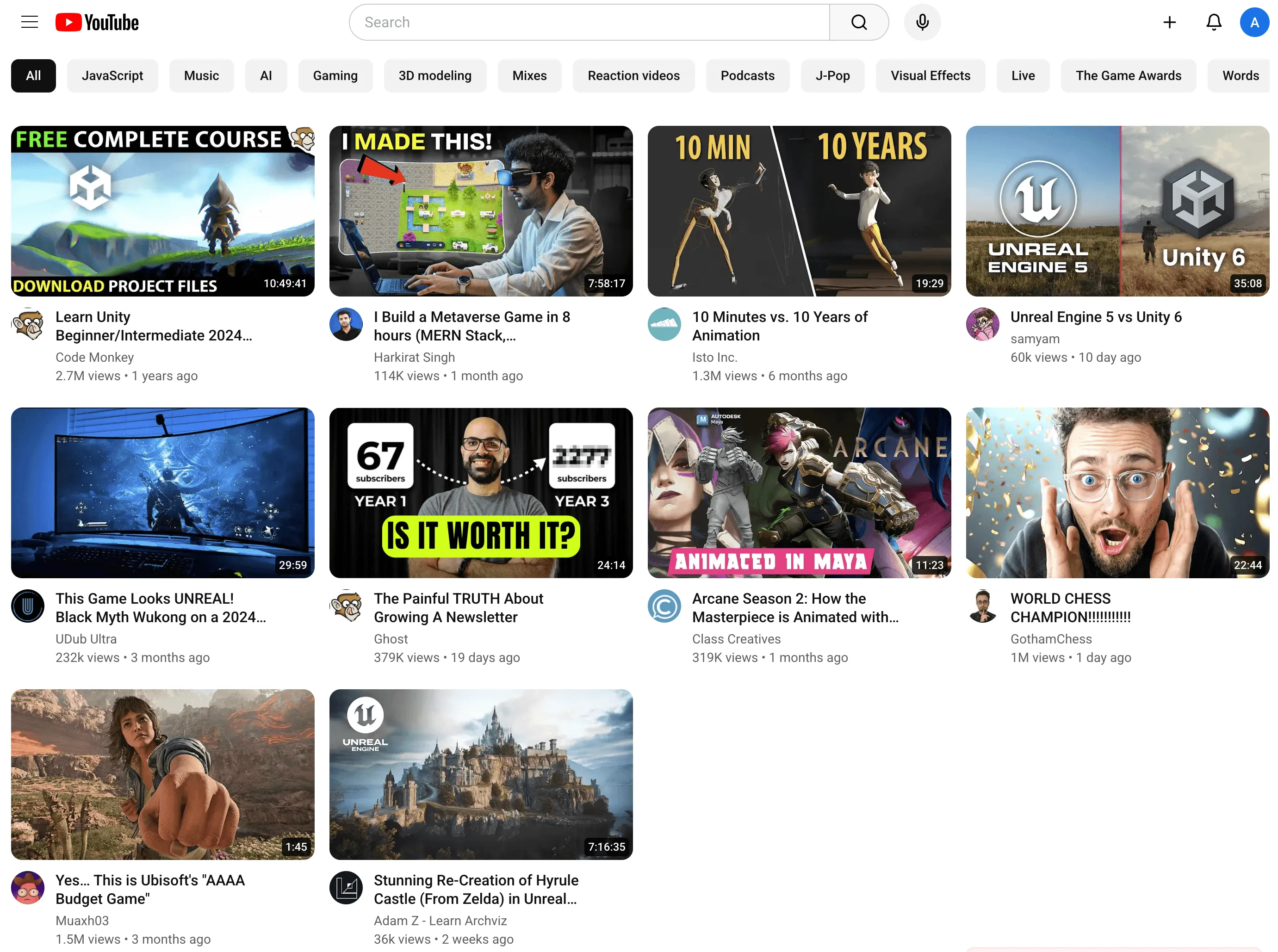Open 'Unreal Engine 5 vs Unity 6' title
Image resolution: width=1278 pixels, height=952 pixels.
(x=1096, y=317)
